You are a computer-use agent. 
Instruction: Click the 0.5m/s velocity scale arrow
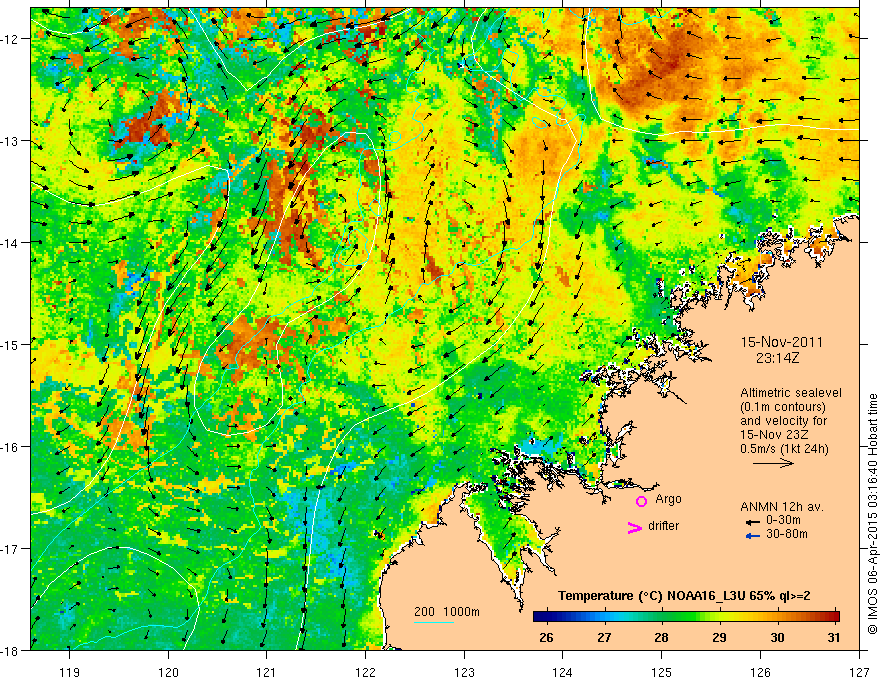click(x=773, y=463)
